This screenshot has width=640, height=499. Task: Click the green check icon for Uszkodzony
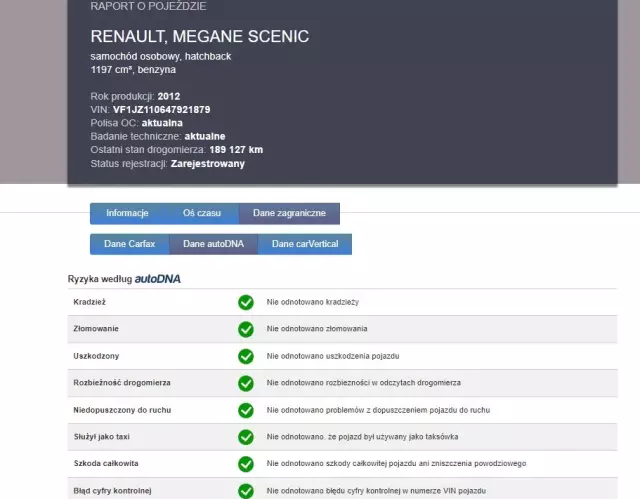(x=246, y=356)
